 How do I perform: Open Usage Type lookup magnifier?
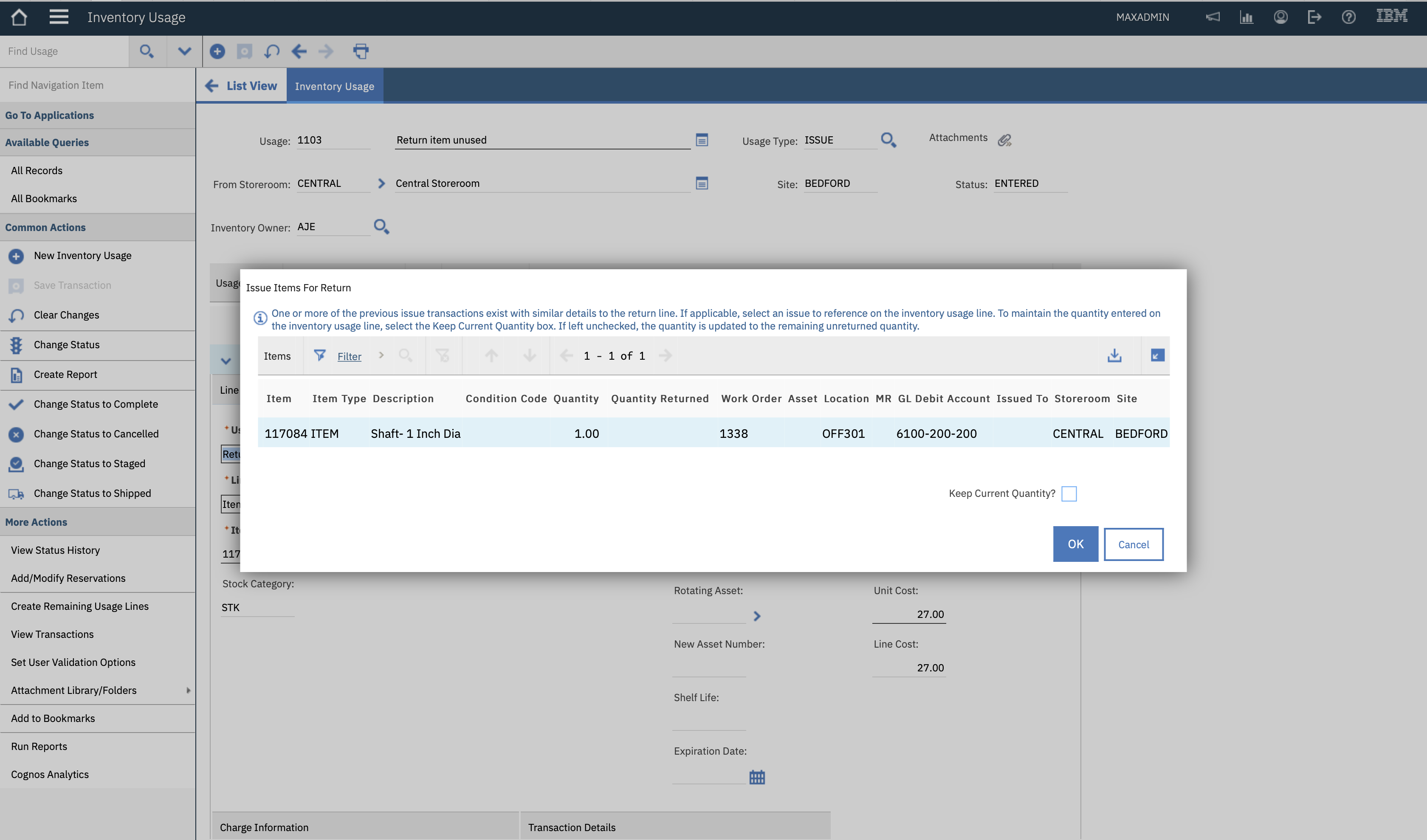tap(888, 140)
